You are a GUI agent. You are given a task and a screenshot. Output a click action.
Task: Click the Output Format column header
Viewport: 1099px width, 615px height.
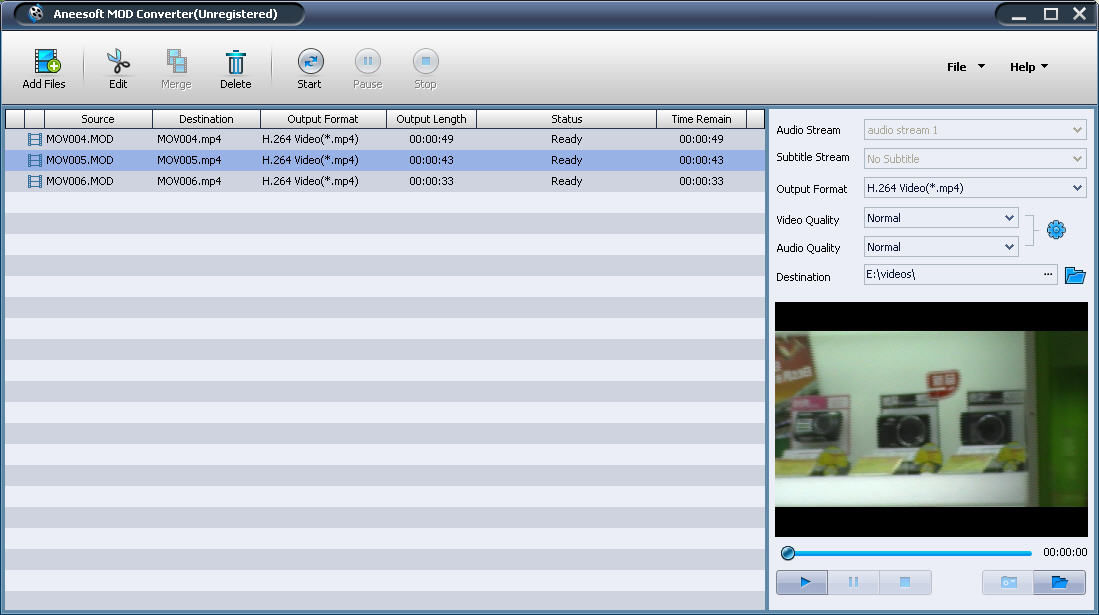tap(322, 119)
